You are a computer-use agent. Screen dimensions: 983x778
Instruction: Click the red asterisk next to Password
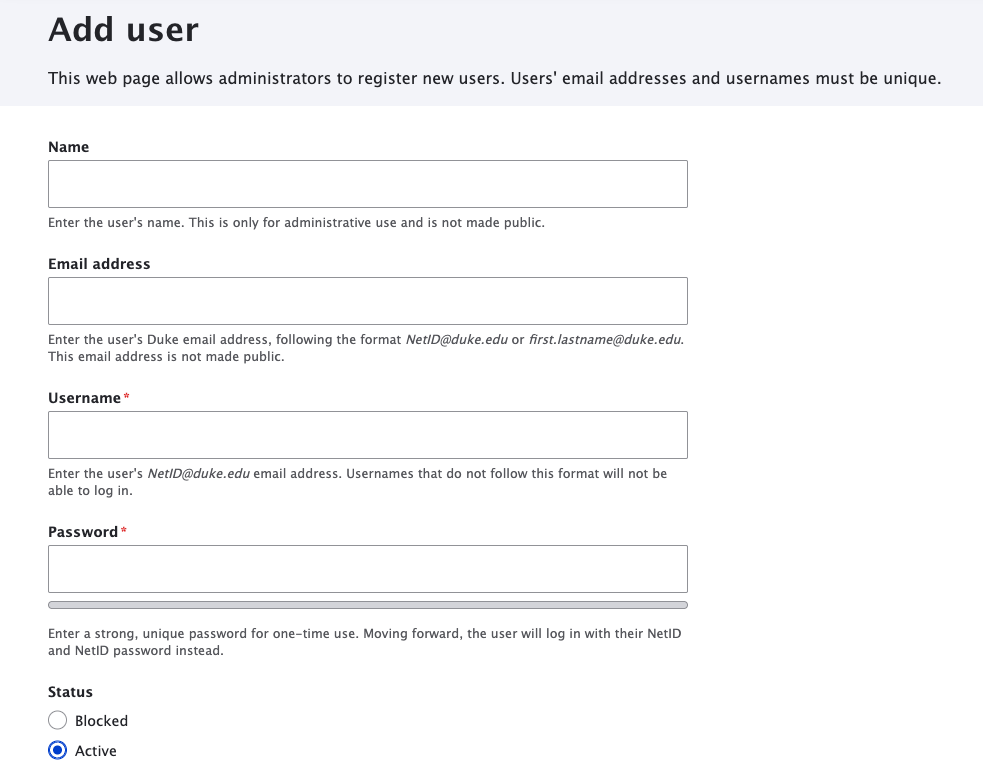coord(122,529)
